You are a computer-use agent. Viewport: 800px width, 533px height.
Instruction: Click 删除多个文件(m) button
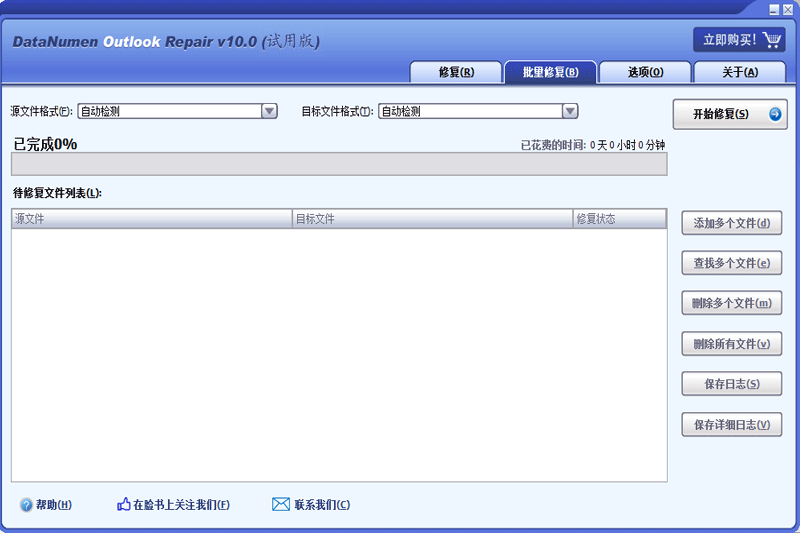point(732,303)
